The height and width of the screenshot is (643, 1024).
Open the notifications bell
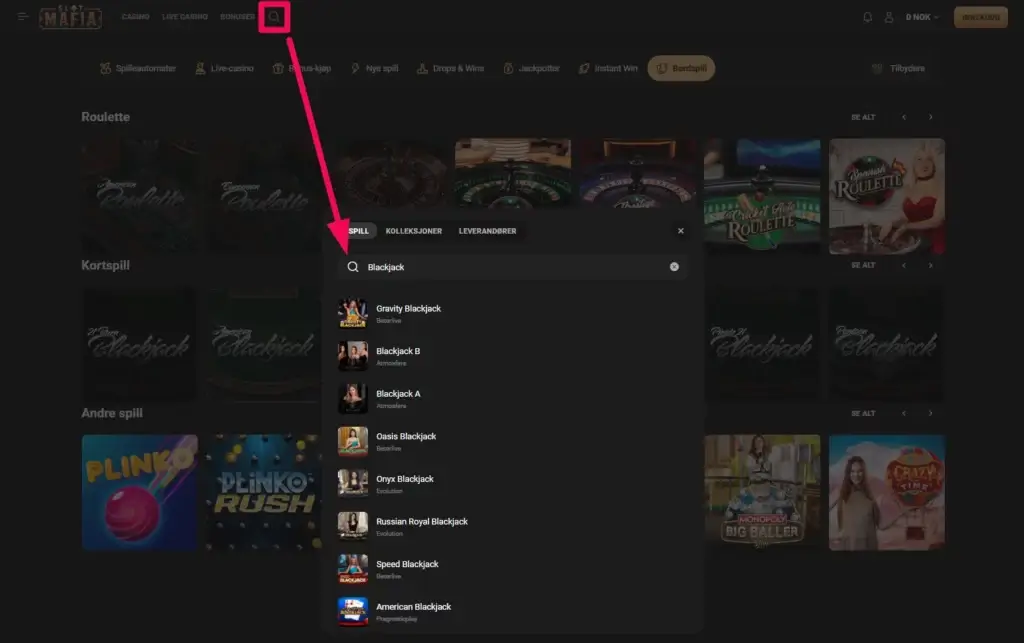pyautogui.click(x=867, y=17)
